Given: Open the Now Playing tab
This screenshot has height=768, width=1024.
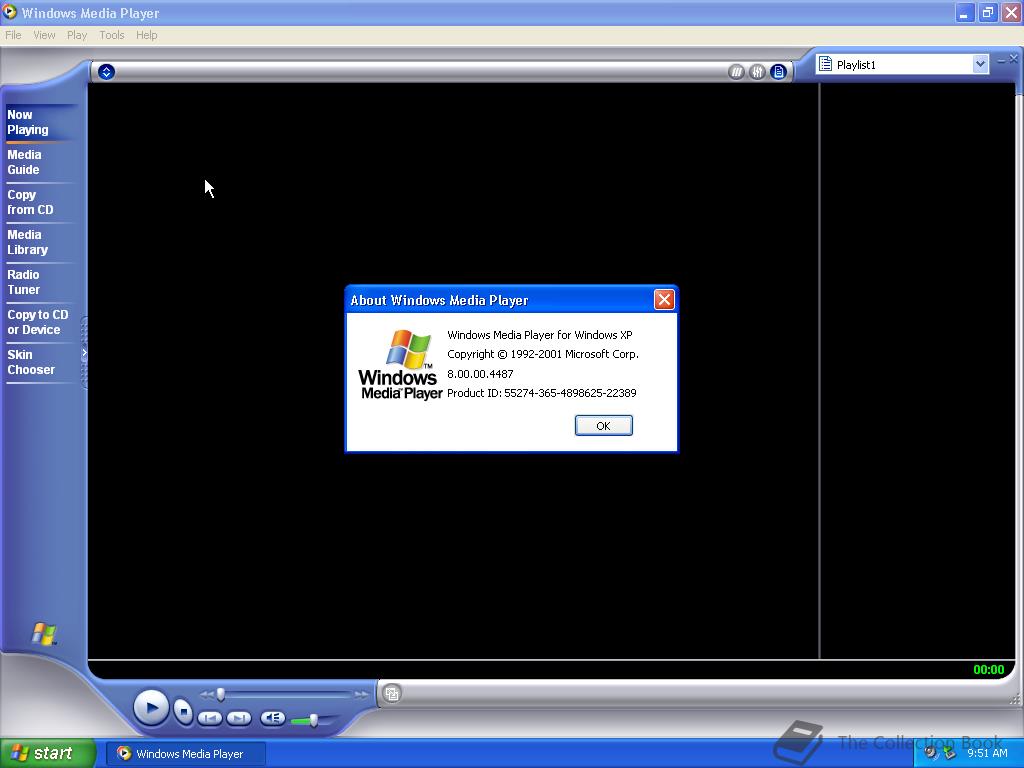Looking at the screenshot, I should tap(28, 122).
